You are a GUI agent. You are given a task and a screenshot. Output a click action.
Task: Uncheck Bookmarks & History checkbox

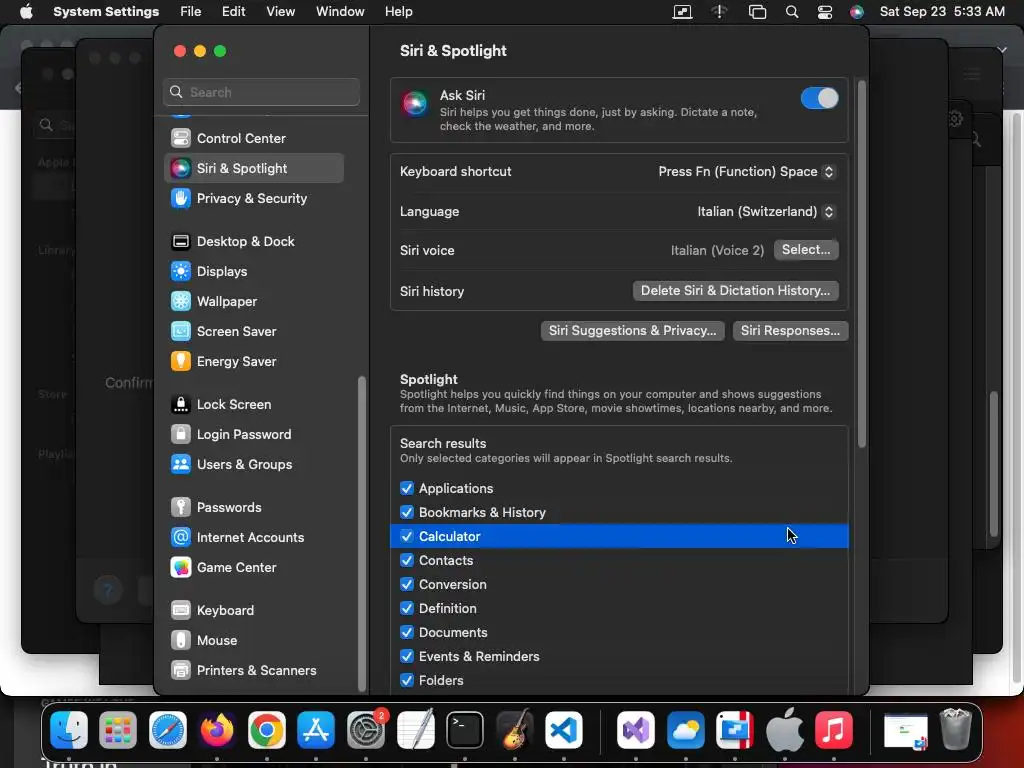pyautogui.click(x=407, y=512)
